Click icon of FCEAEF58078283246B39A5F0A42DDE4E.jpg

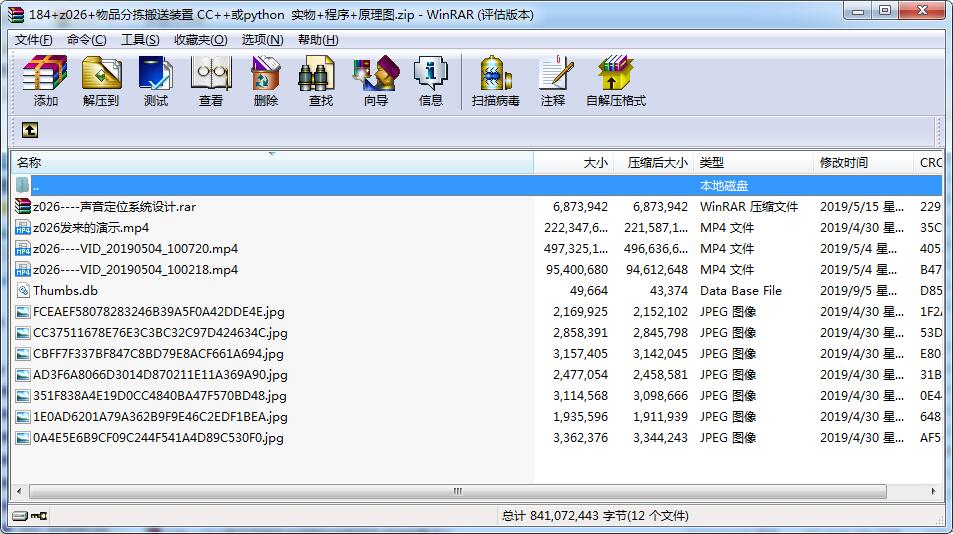coord(23,312)
